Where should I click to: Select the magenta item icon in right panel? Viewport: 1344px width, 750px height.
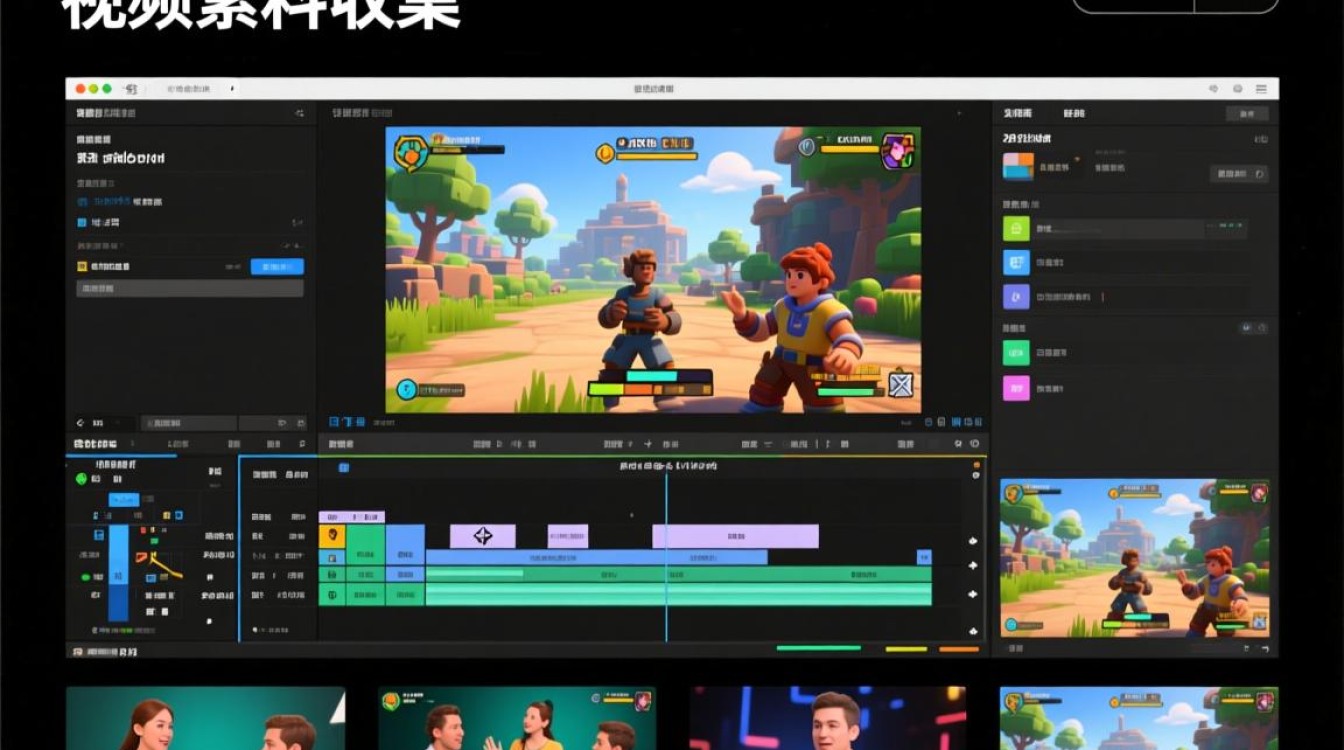point(1016,388)
